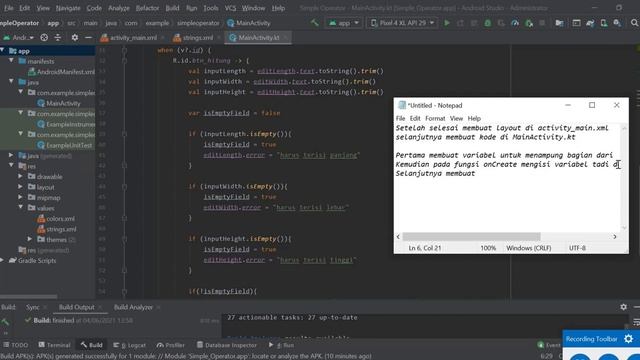Image resolution: width=640 pixels, height=360 pixels.
Task: Expand Gradle Scripts node
Action: pos(2,260)
